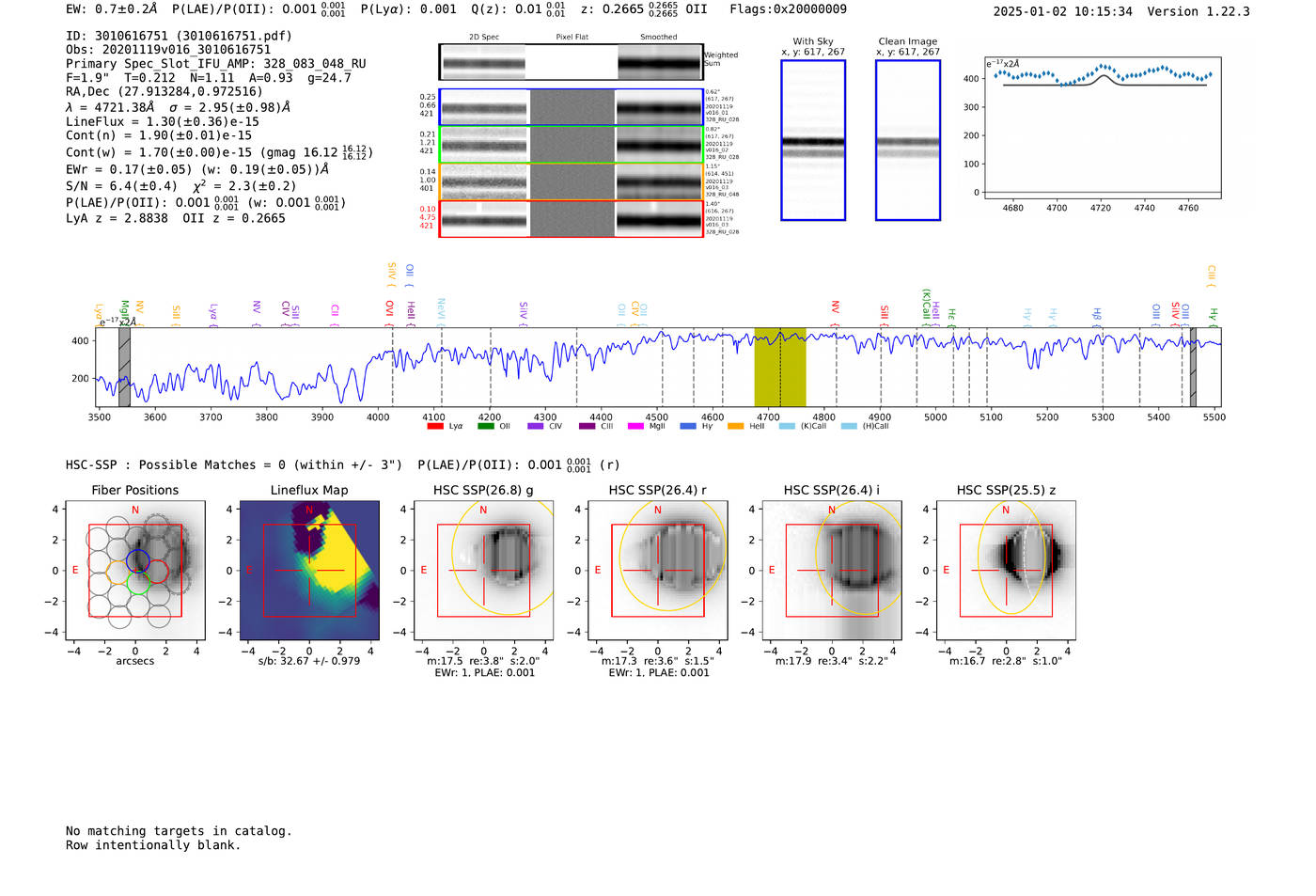
Task: Click the blue fiber circle in Fiber Positions
Action: pyautogui.click(x=137, y=560)
